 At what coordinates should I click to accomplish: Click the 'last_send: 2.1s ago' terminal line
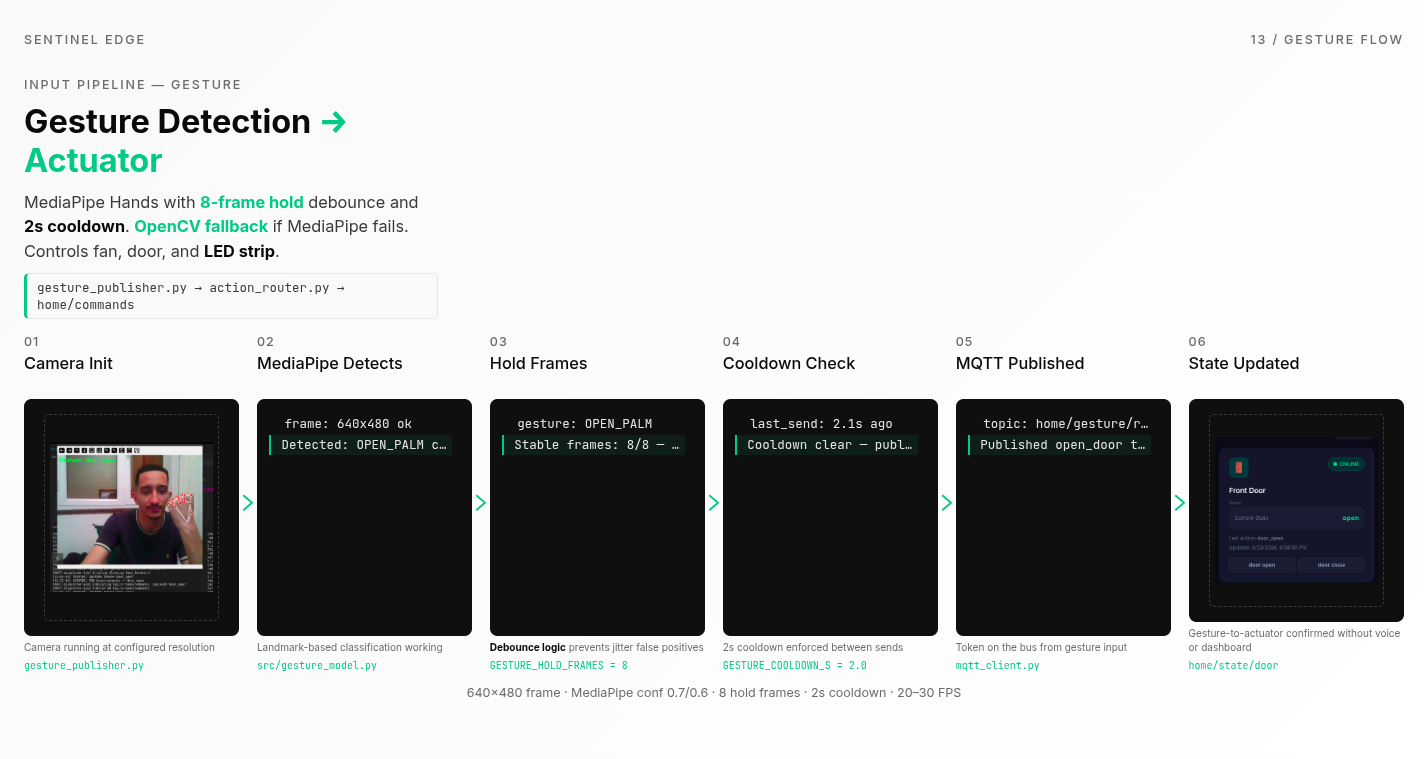click(821, 424)
